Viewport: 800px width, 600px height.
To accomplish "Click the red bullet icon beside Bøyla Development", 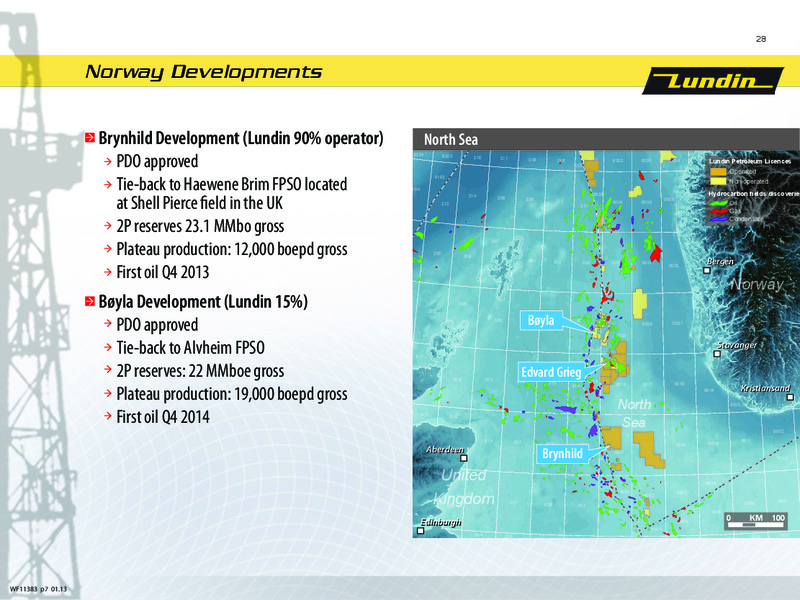I will 90,302.
